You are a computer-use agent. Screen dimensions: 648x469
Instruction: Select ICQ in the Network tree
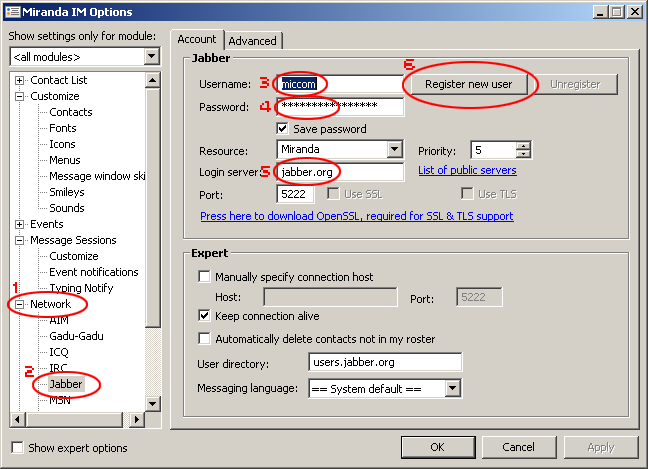click(x=59, y=352)
